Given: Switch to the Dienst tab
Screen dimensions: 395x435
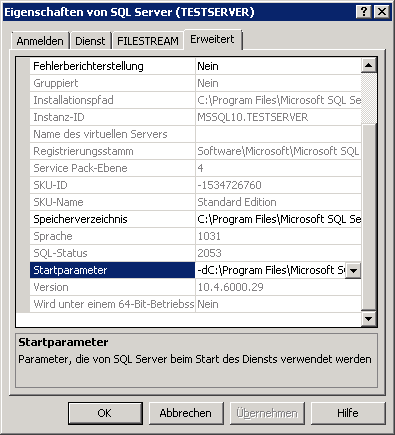Looking at the screenshot, I should [90, 41].
